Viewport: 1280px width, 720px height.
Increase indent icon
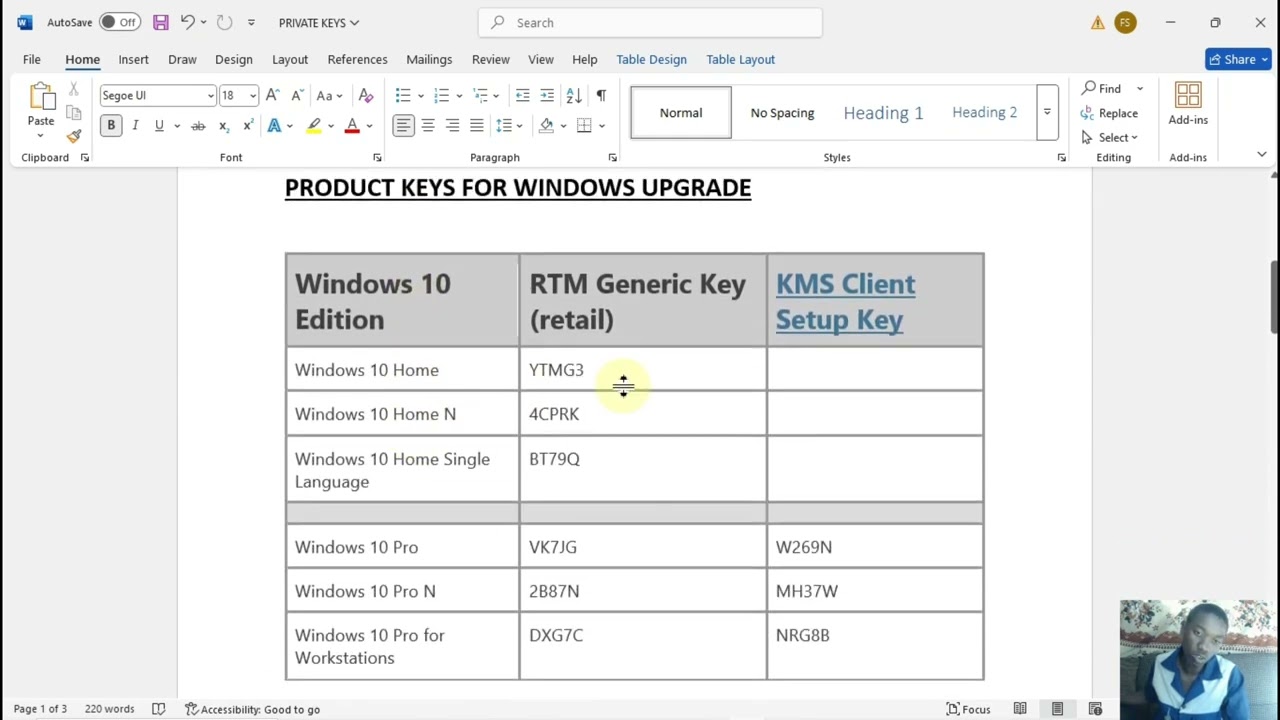click(x=547, y=95)
